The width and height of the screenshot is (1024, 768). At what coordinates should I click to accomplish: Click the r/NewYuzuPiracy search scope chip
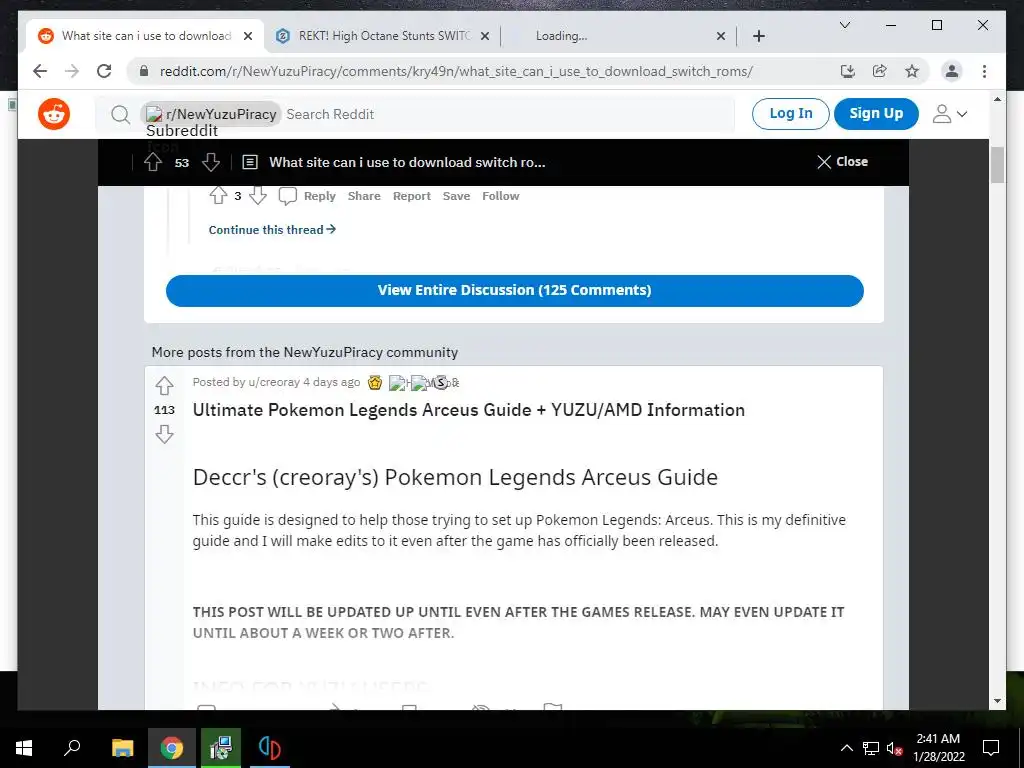click(211, 114)
